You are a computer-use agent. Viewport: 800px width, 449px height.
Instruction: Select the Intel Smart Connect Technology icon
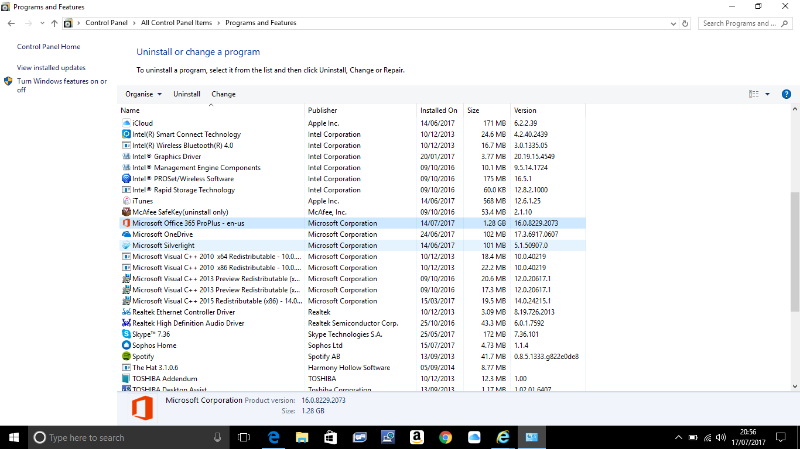click(x=126, y=134)
